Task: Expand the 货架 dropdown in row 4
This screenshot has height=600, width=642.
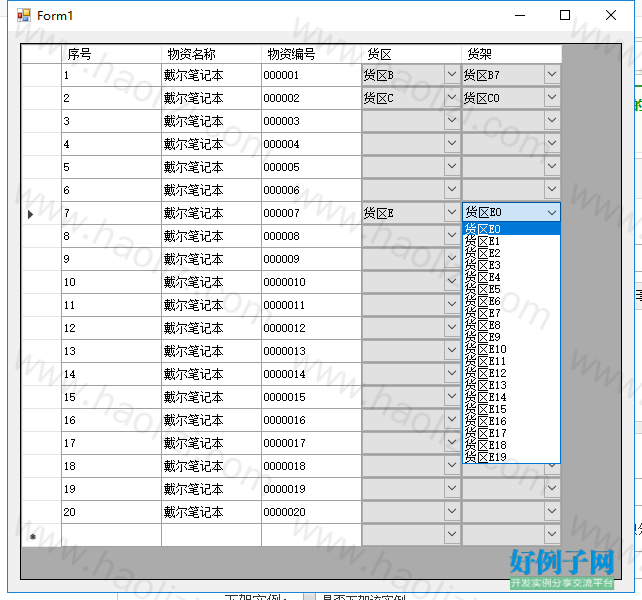Action: click(552, 143)
